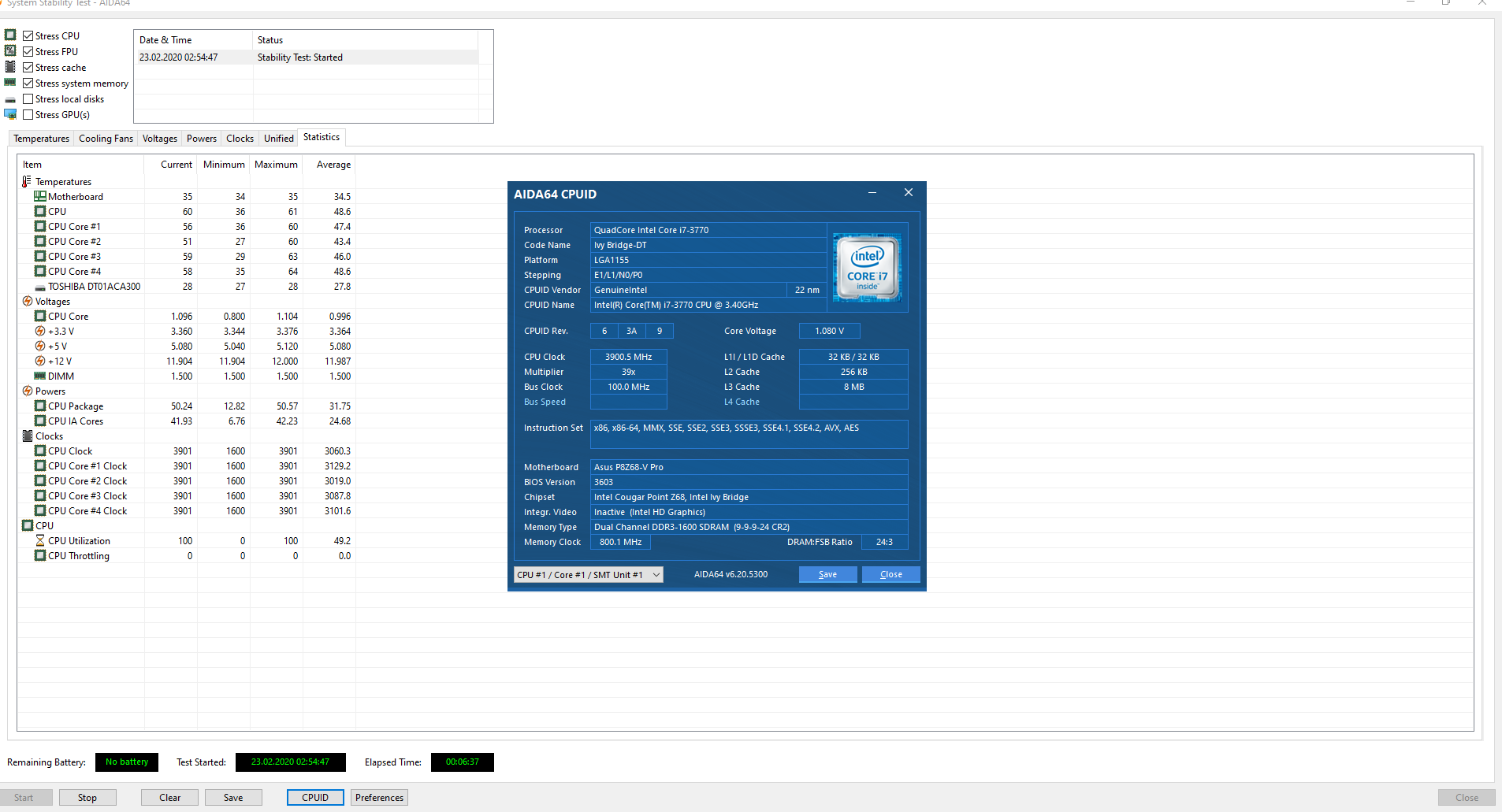Click the CPU IA Cores power icon
The height and width of the screenshot is (812, 1502).
(40, 421)
